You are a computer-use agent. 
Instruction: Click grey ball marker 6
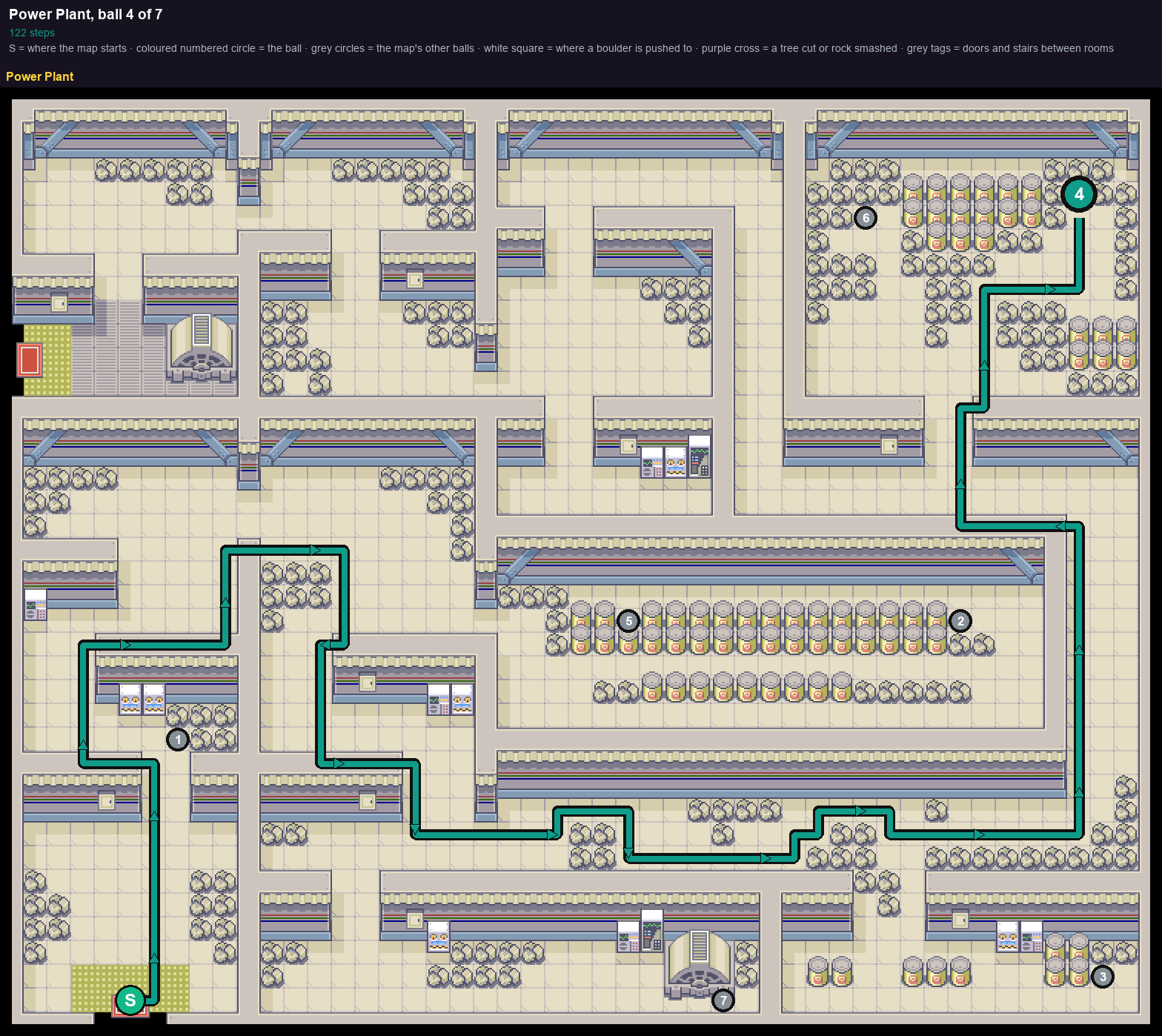(866, 218)
